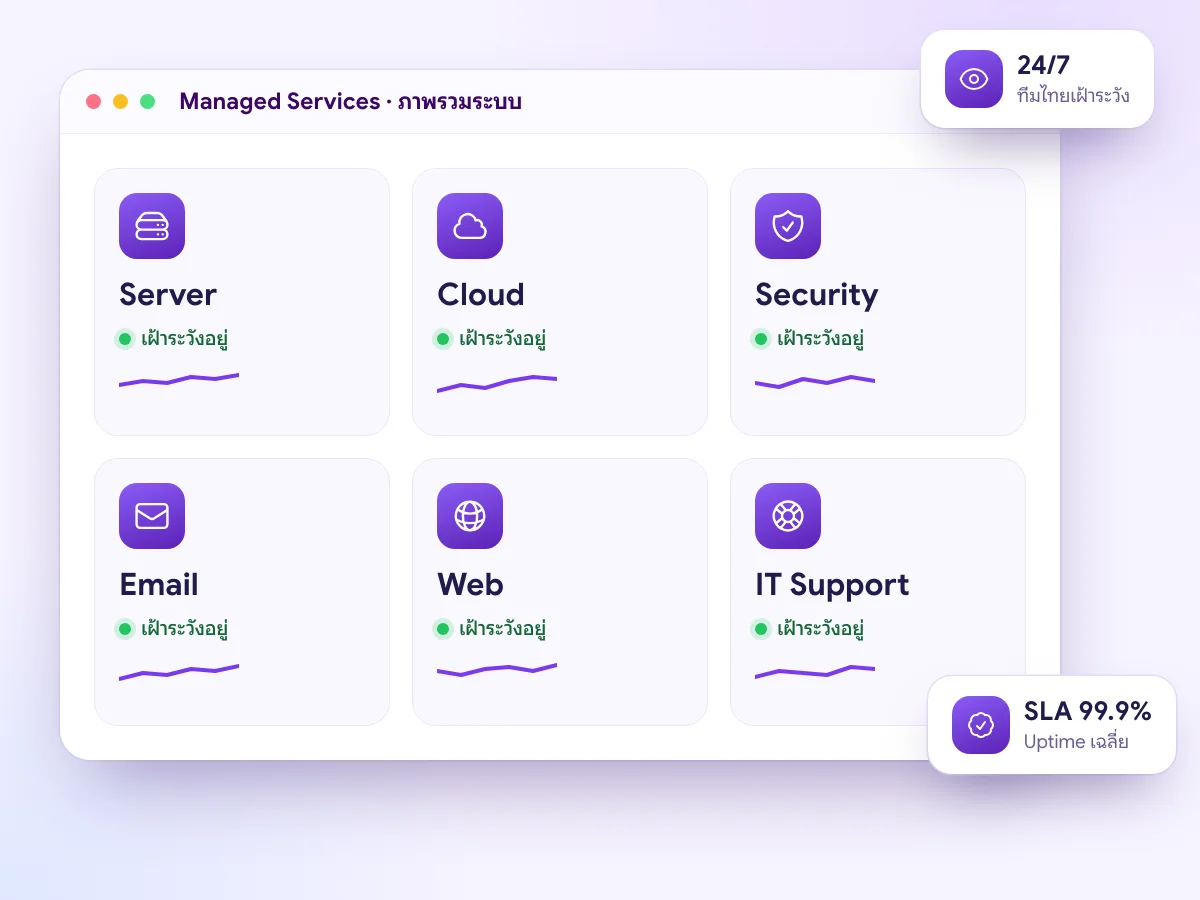Image resolution: width=1200 pixels, height=900 pixels.
Task: Click the ทีมไทยเฝ้าระวัง caption
Action: [1073, 96]
